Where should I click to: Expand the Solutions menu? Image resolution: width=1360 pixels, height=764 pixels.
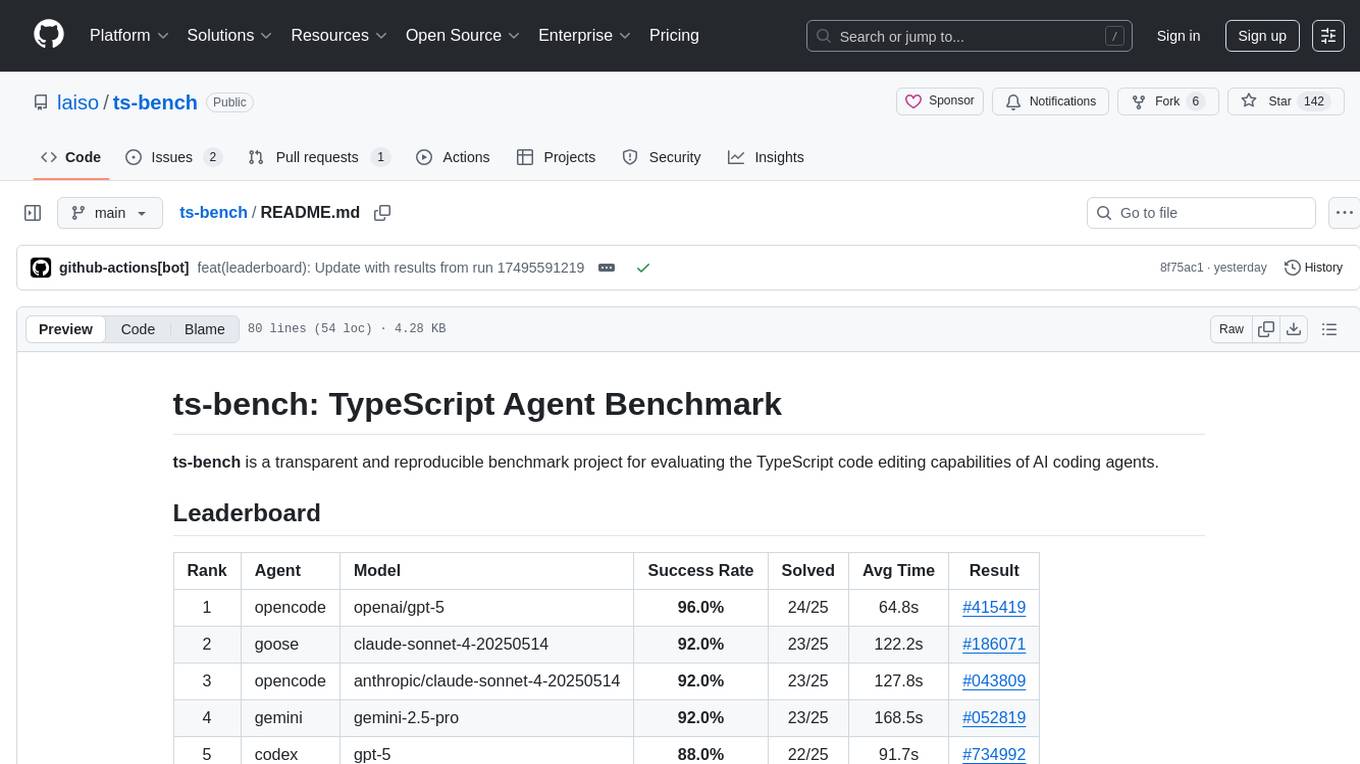[x=229, y=35]
